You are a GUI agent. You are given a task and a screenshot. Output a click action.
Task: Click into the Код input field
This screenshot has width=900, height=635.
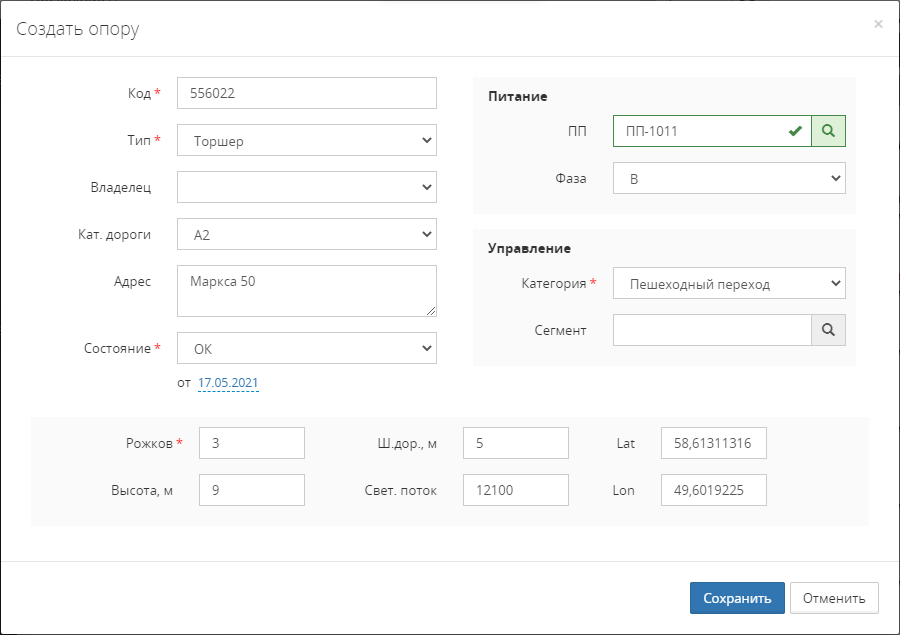(x=306, y=93)
